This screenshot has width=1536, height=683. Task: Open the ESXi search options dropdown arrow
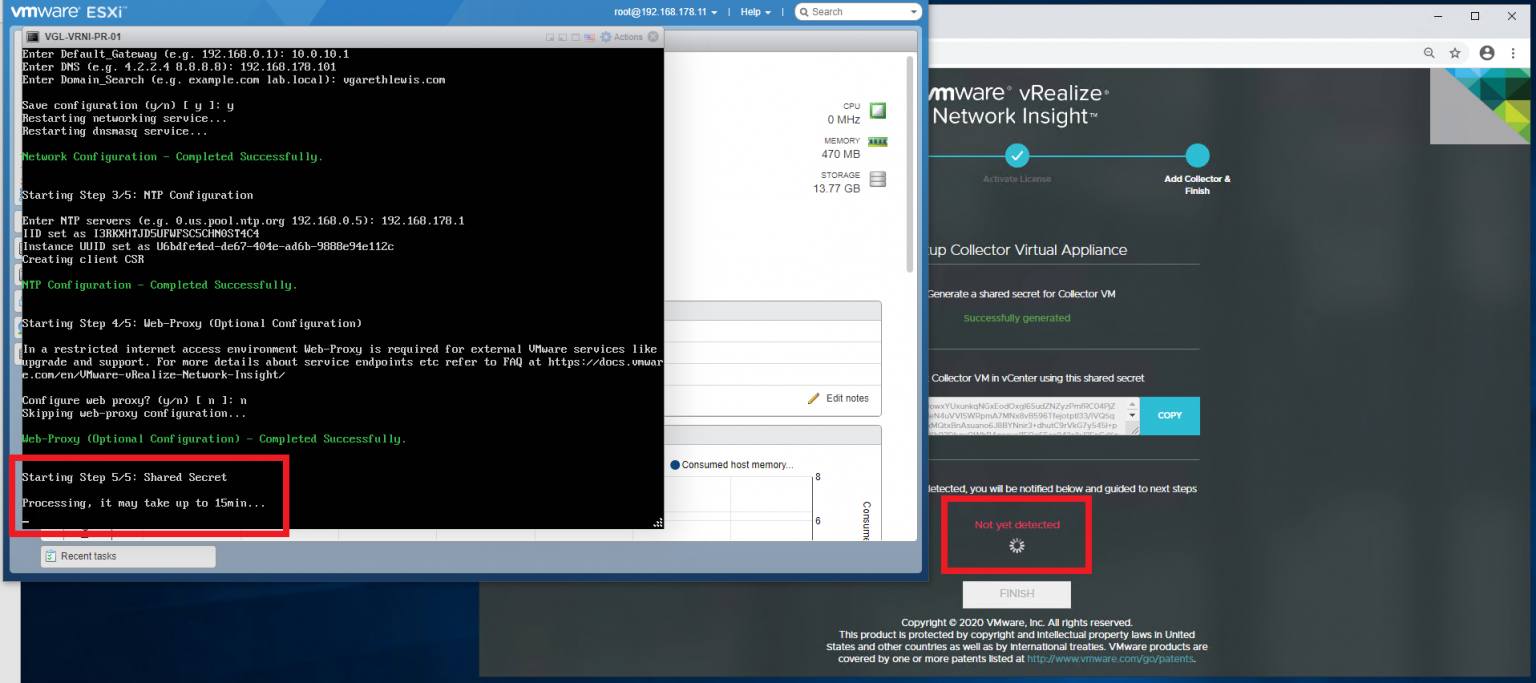click(x=916, y=12)
